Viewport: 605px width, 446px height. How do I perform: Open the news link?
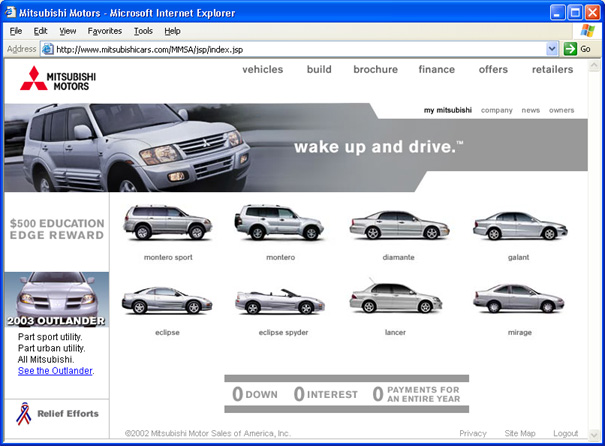531,110
